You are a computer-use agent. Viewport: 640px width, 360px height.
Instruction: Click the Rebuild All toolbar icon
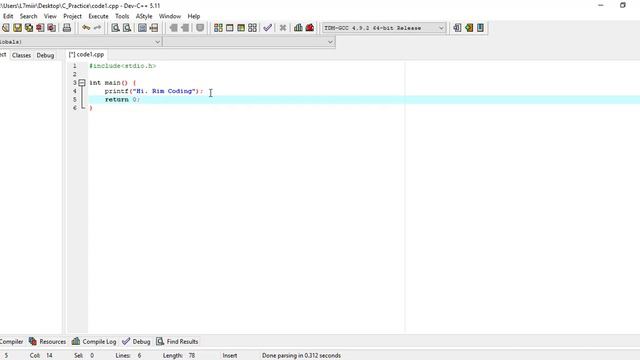[253, 28]
